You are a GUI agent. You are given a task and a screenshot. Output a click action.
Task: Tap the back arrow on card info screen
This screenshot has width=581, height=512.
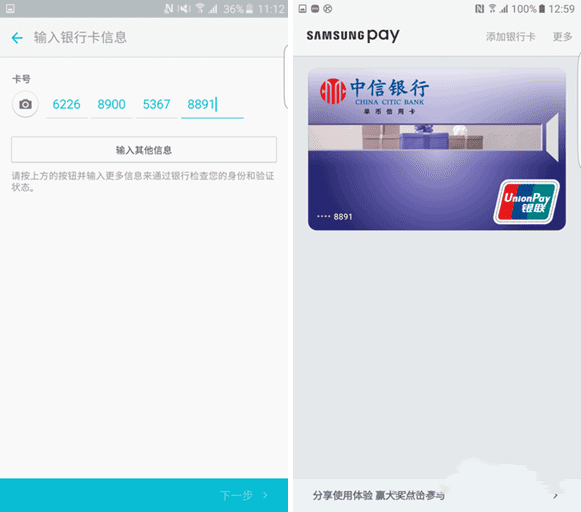click(17, 37)
